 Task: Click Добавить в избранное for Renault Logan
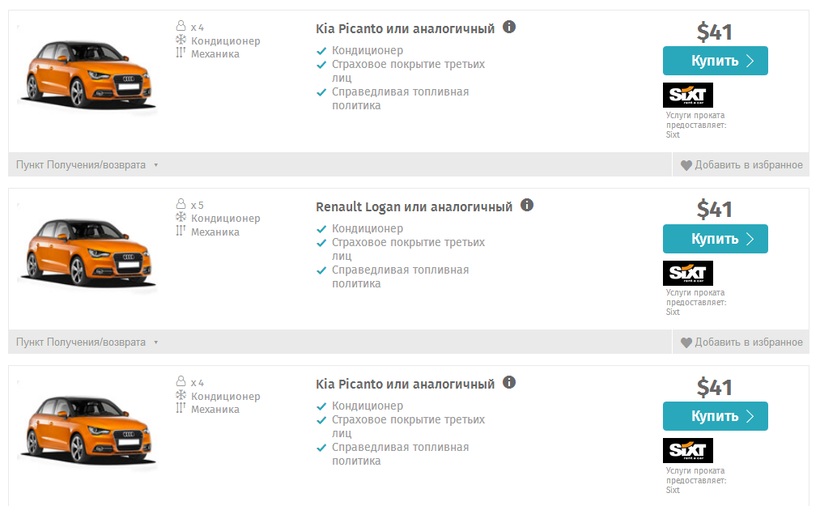click(x=748, y=343)
